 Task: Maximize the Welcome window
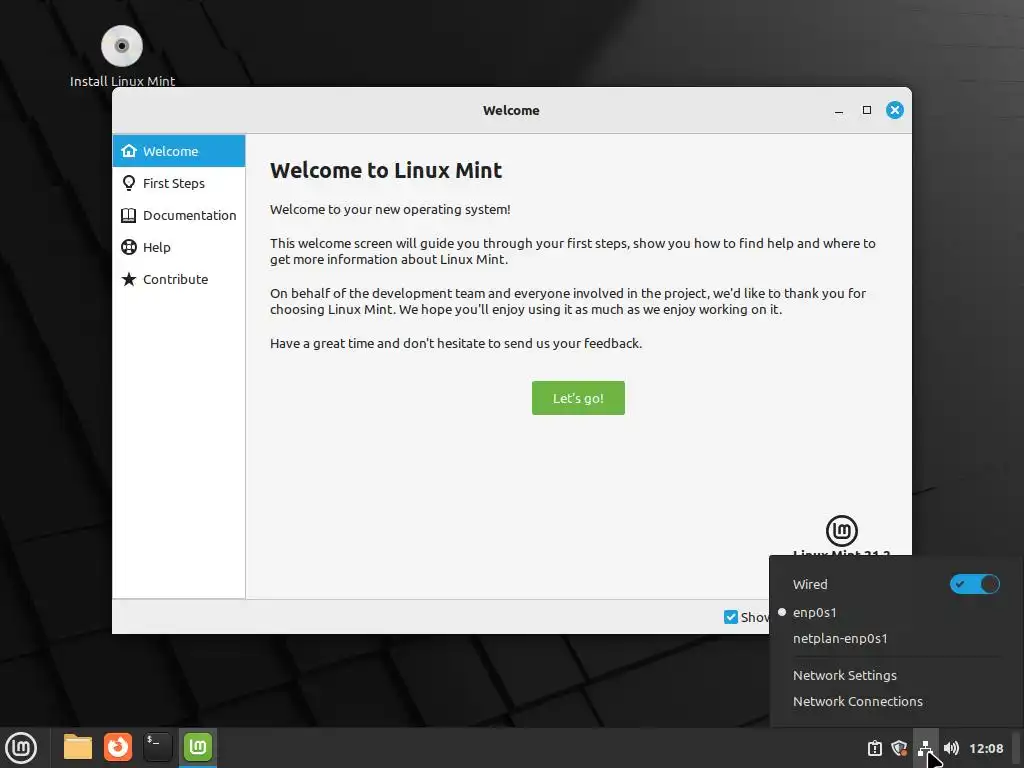coord(867,110)
